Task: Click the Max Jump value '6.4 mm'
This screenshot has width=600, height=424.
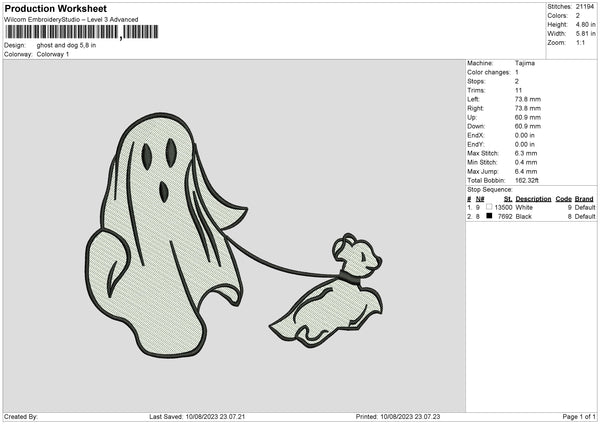Action: point(526,171)
